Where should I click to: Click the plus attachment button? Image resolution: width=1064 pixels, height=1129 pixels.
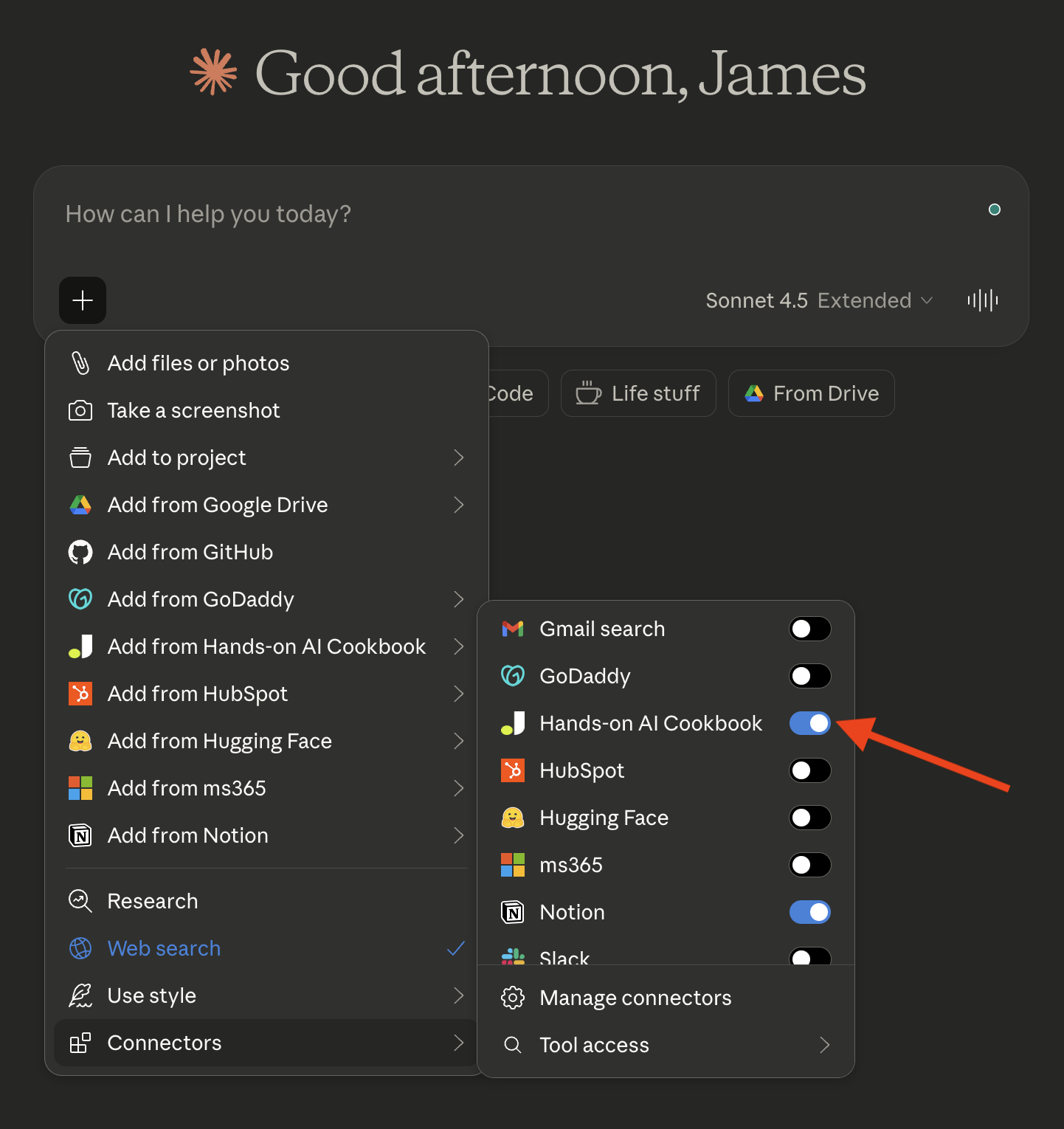(x=83, y=300)
